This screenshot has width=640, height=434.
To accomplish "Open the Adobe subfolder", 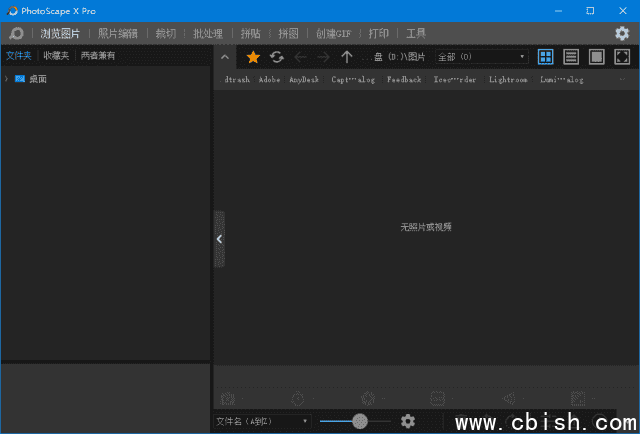I will 269,80.
